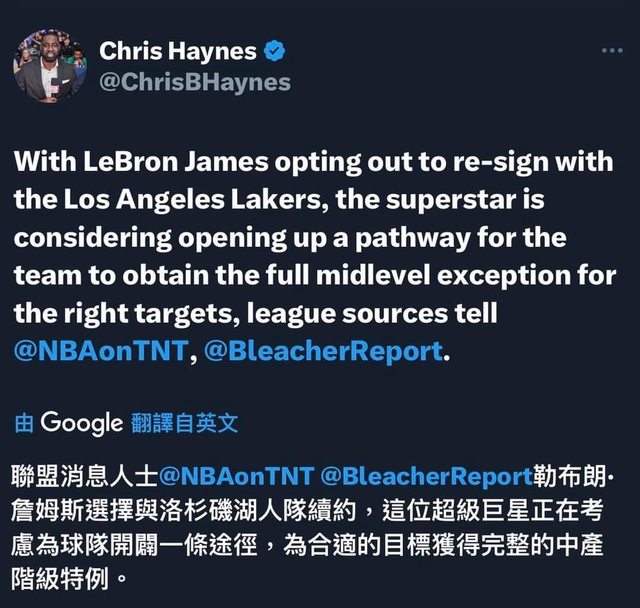Image resolution: width=640 pixels, height=608 pixels.
Task: Open @BleacherReport mention in the English tweet
Action: (x=323, y=351)
